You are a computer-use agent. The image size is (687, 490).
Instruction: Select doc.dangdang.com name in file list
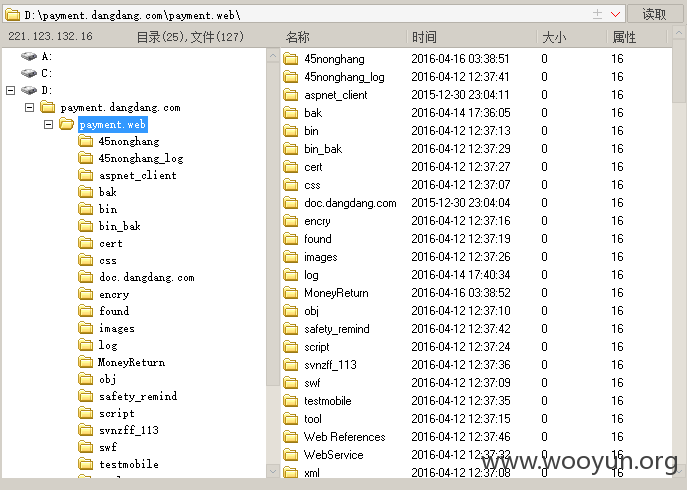(x=350, y=203)
